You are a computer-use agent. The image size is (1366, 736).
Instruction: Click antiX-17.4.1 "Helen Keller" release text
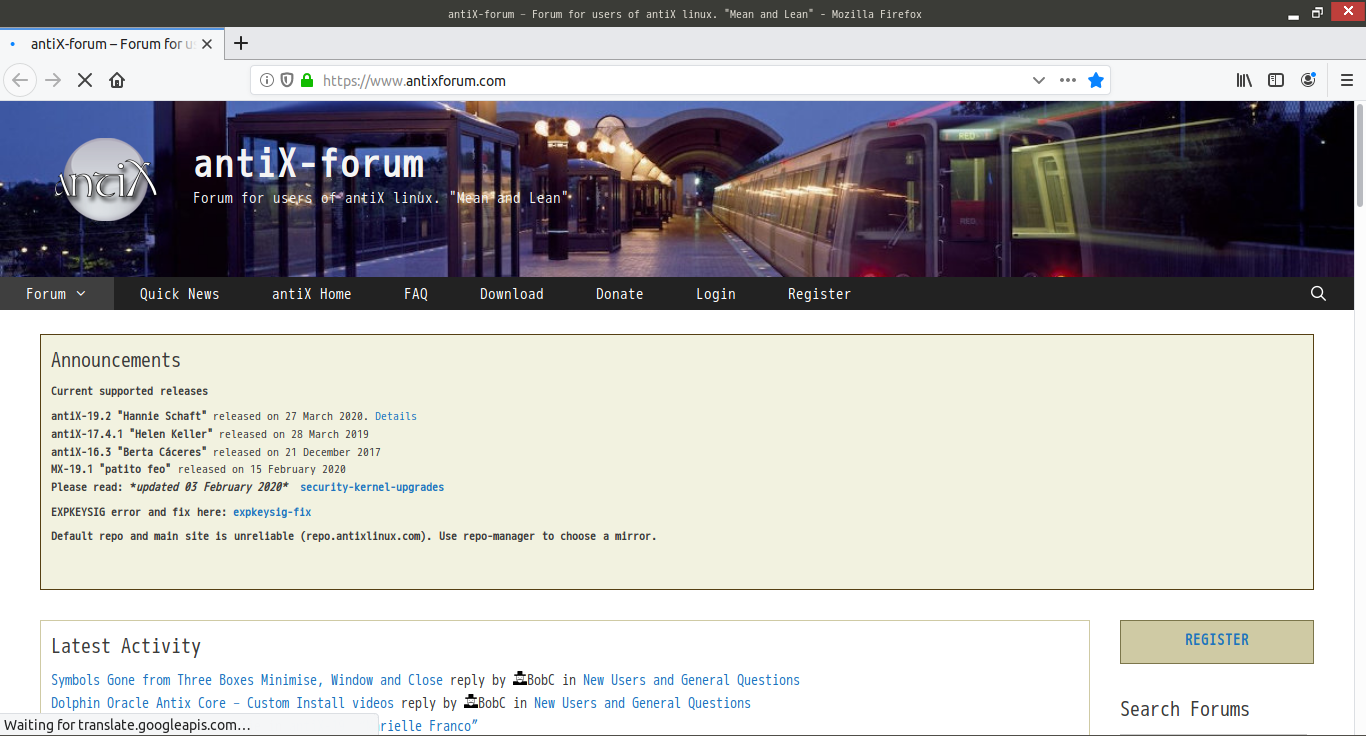coord(210,434)
